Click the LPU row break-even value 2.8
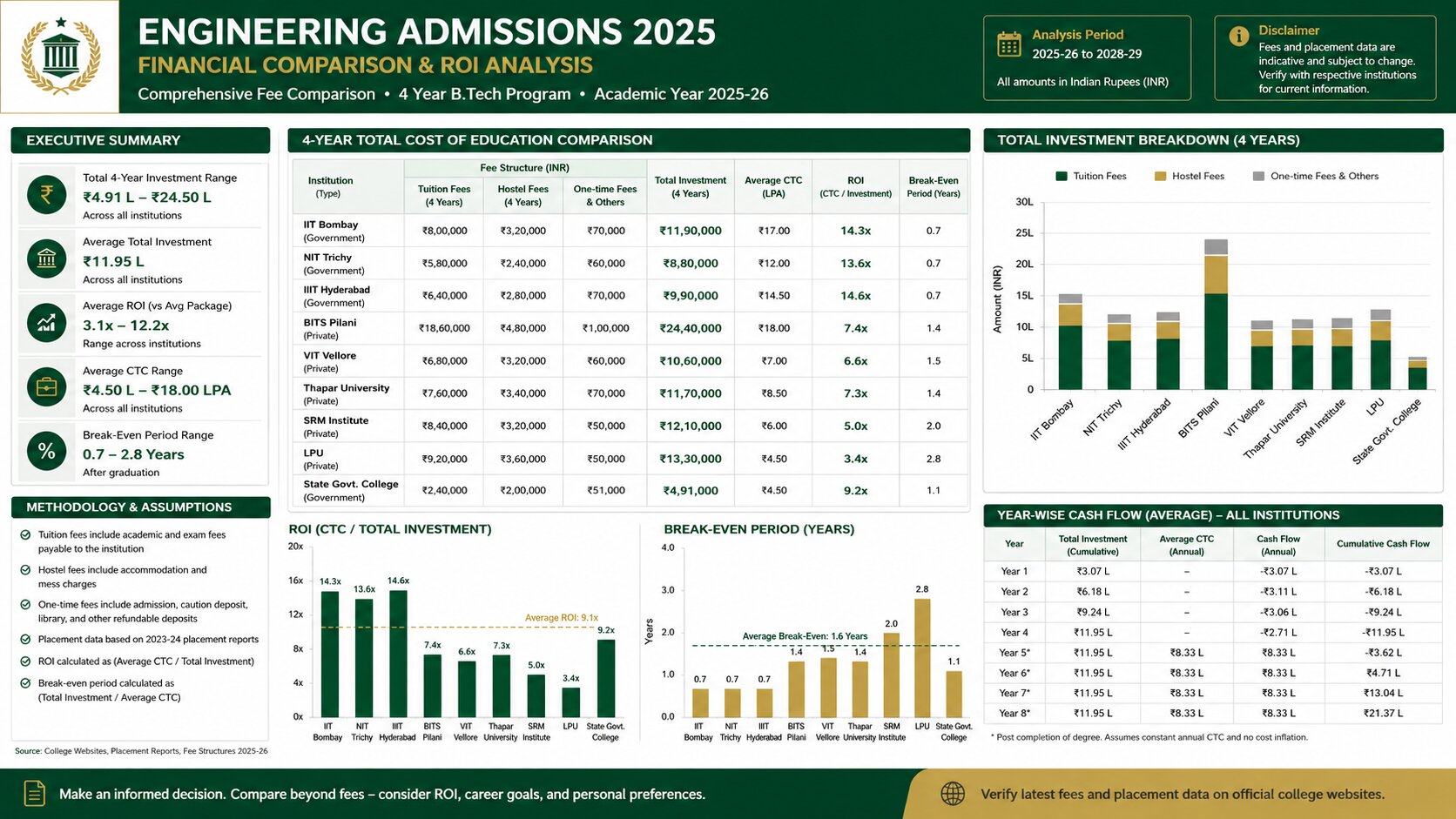 pos(934,459)
